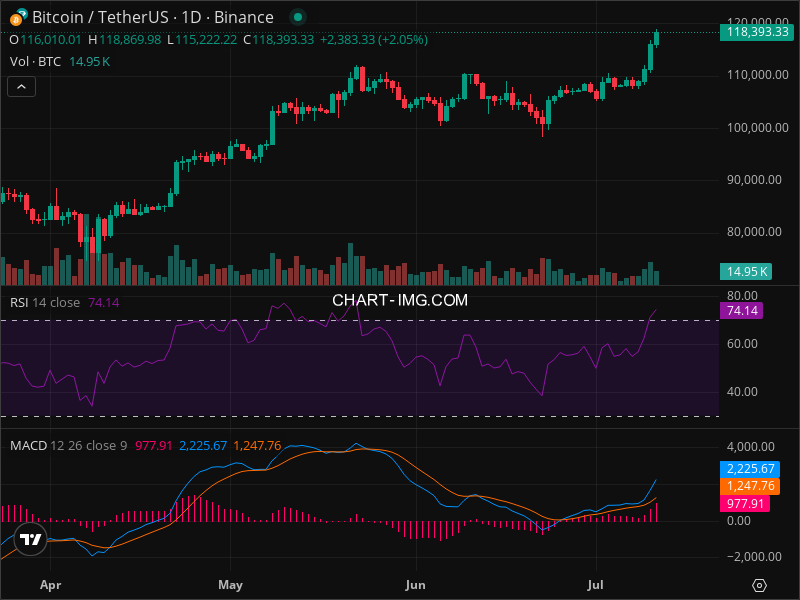This screenshot has width=800, height=600.
Task: Click the volume tag 14.95 K on axis
Action: click(746, 271)
